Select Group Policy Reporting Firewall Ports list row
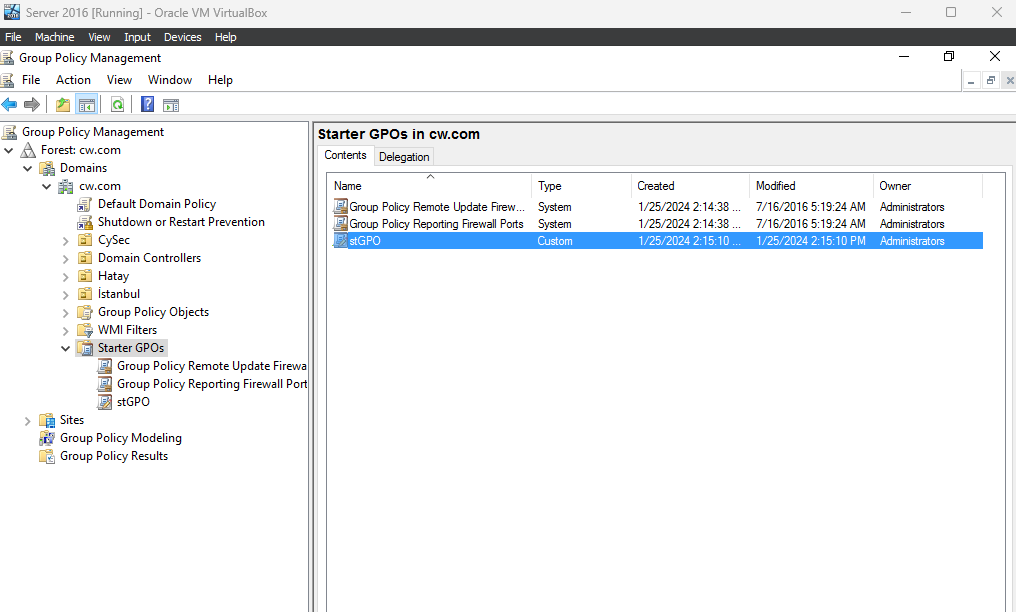 tap(657, 224)
